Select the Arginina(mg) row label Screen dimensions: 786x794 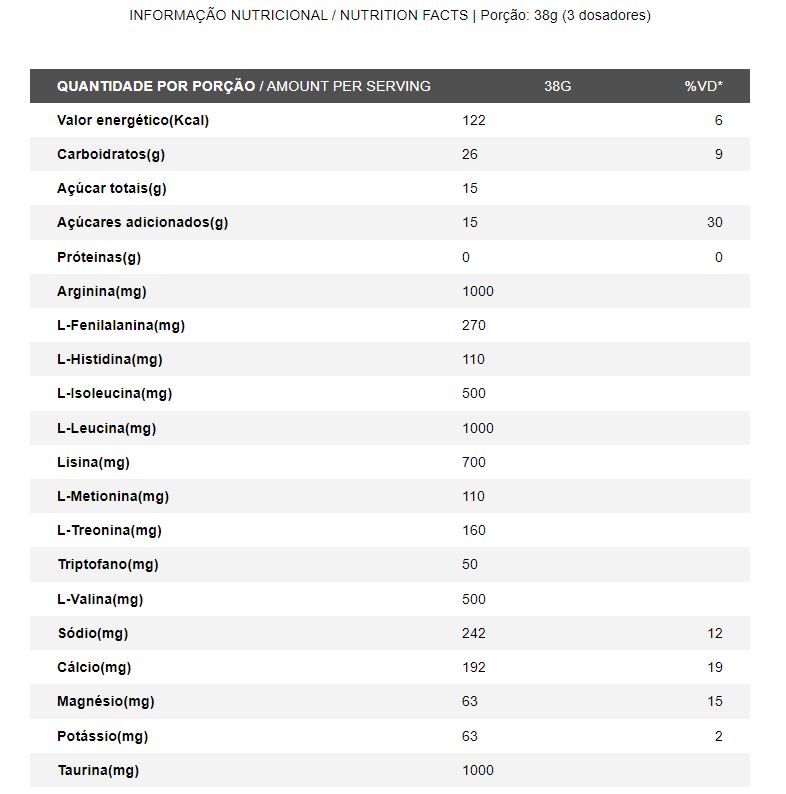(x=102, y=291)
